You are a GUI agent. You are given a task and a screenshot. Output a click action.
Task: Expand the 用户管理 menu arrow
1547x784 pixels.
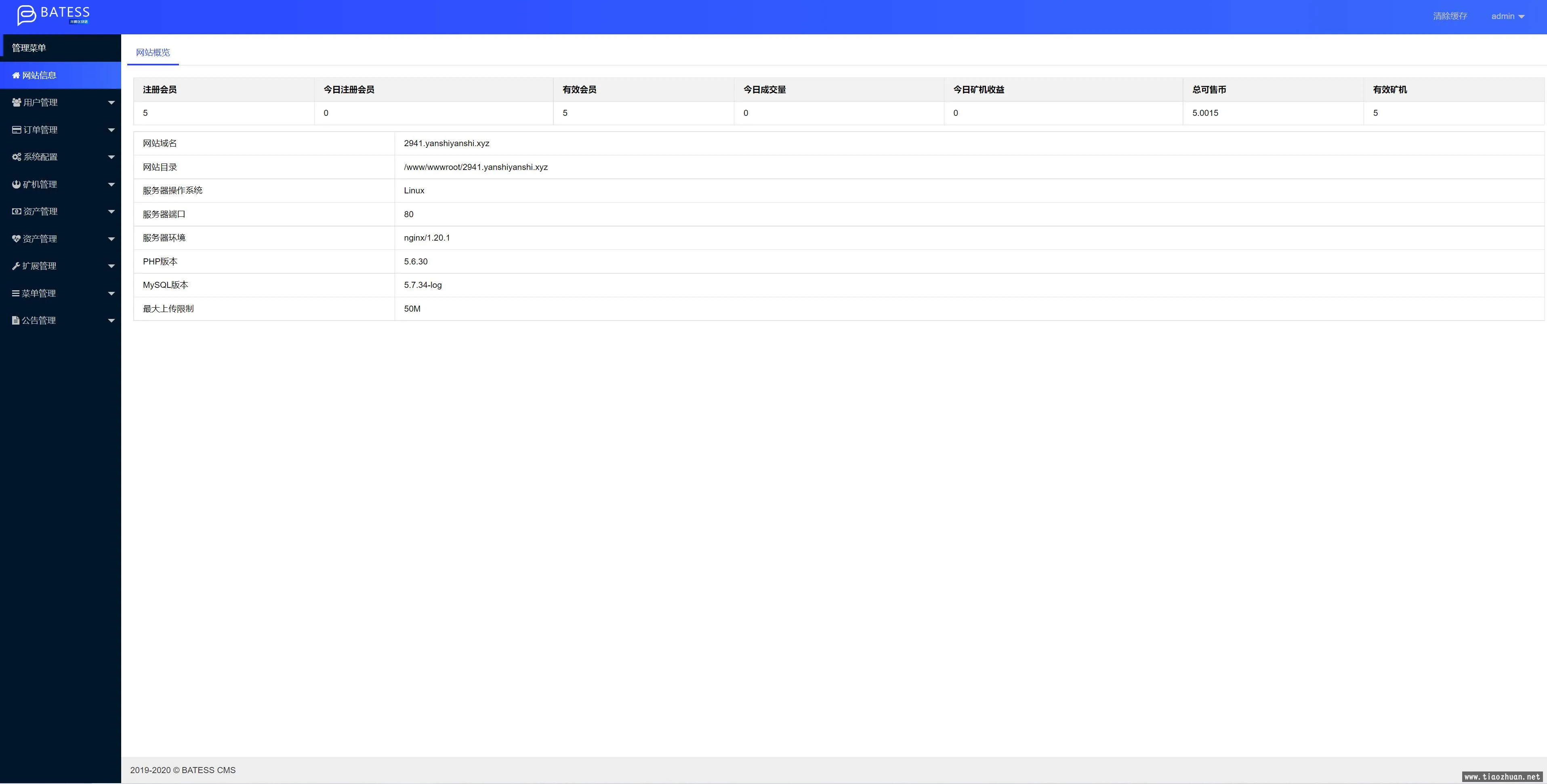[x=111, y=103]
